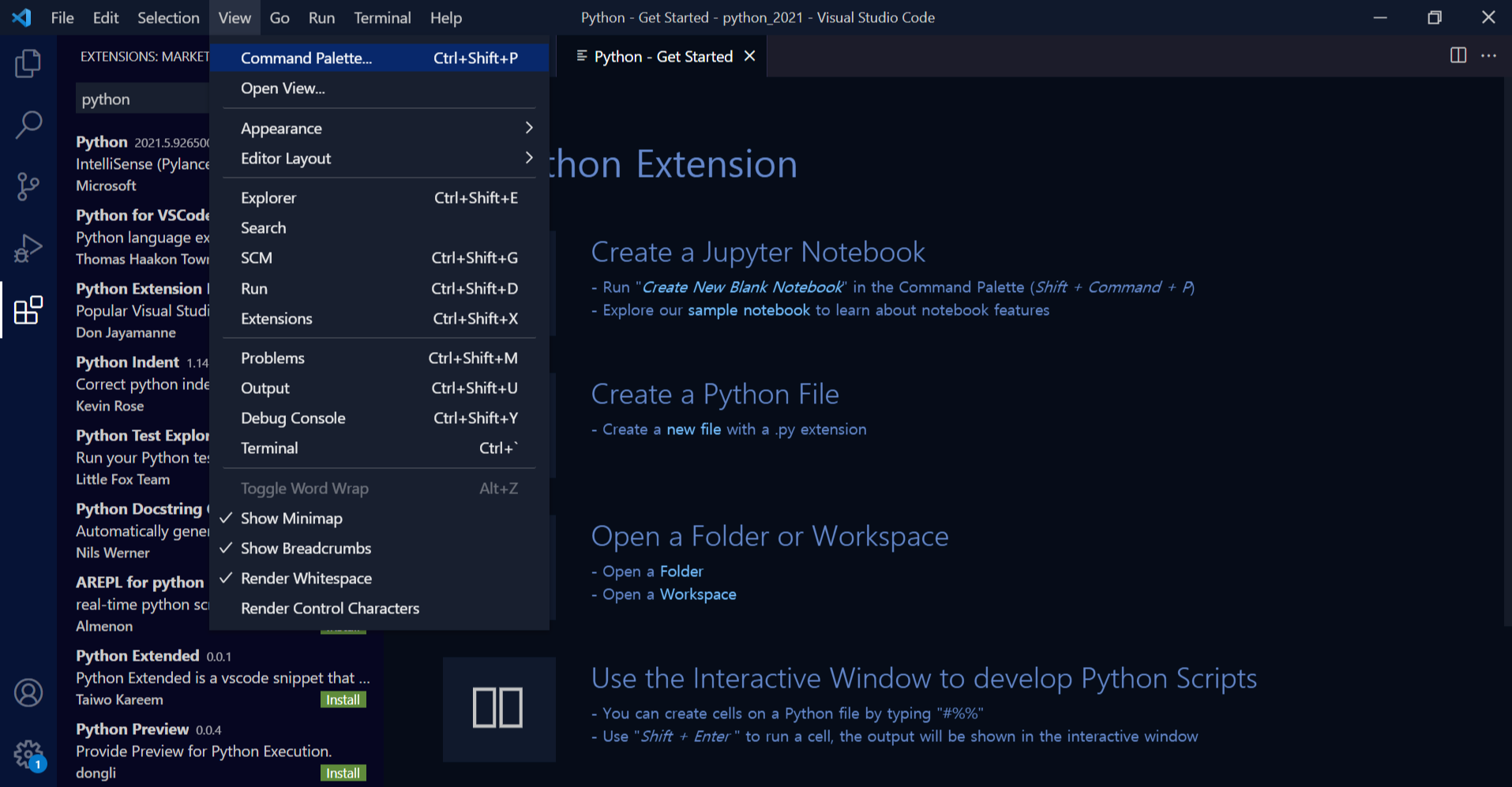This screenshot has width=1512, height=787.
Task: Click the Python - Get Started tab file icon
Action: 582,56
